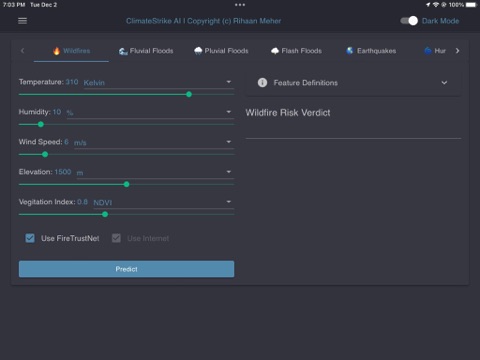Click the ClimateStrike AI copyright title
The width and height of the screenshot is (480, 360).
(x=203, y=21)
